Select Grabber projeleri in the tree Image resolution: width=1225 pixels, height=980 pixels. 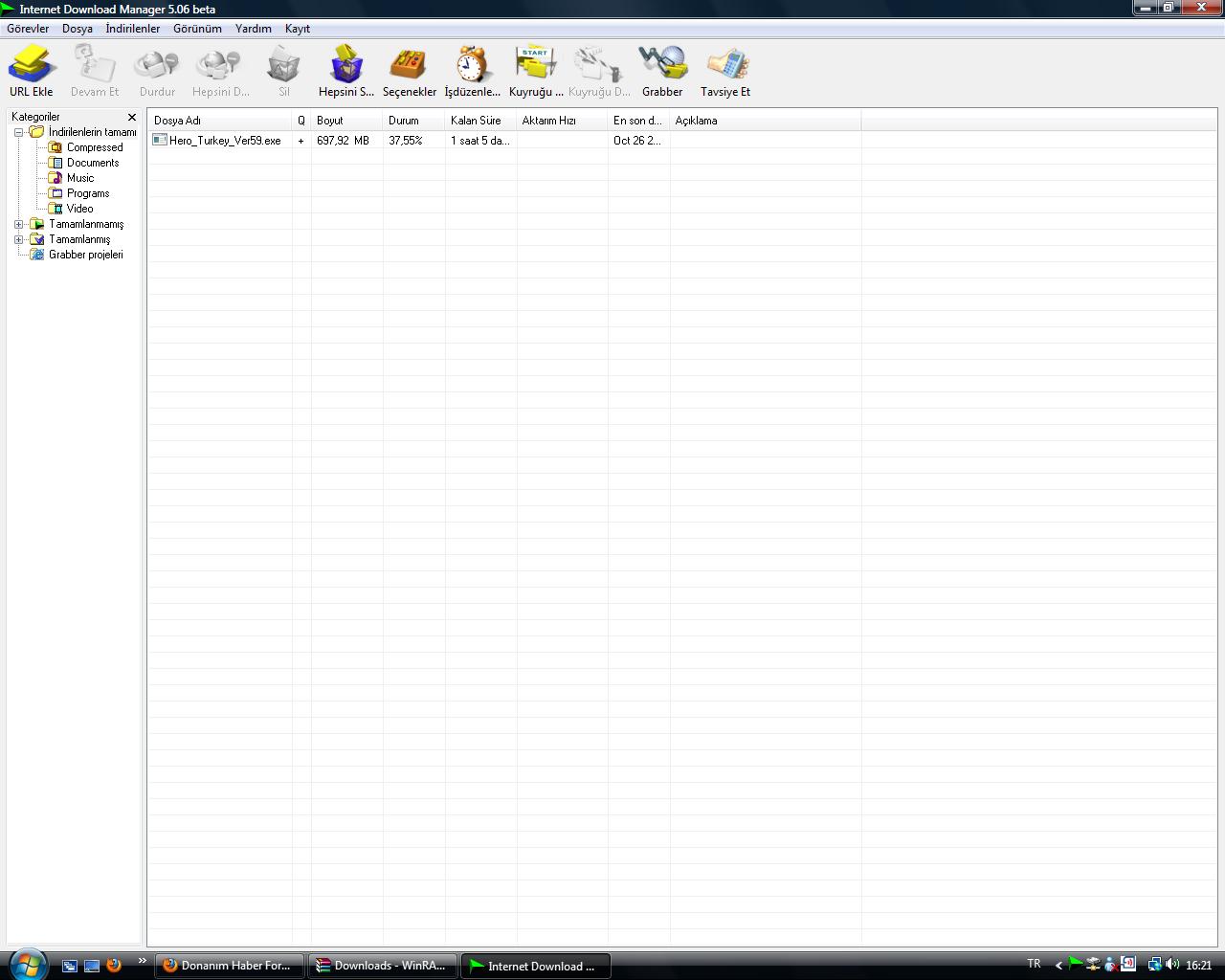click(86, 255)
